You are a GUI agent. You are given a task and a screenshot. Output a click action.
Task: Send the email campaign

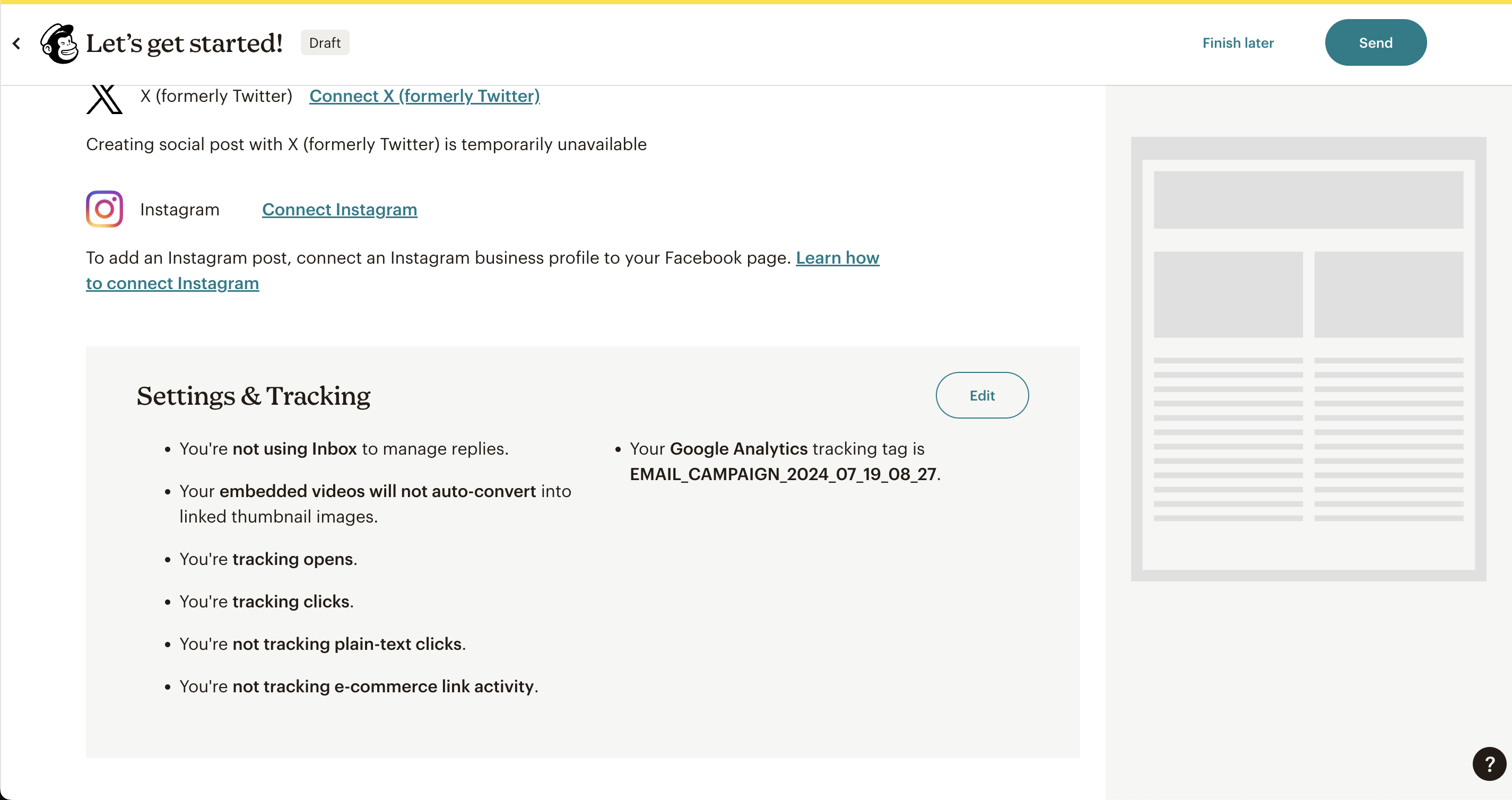[x=1375, y=43]
